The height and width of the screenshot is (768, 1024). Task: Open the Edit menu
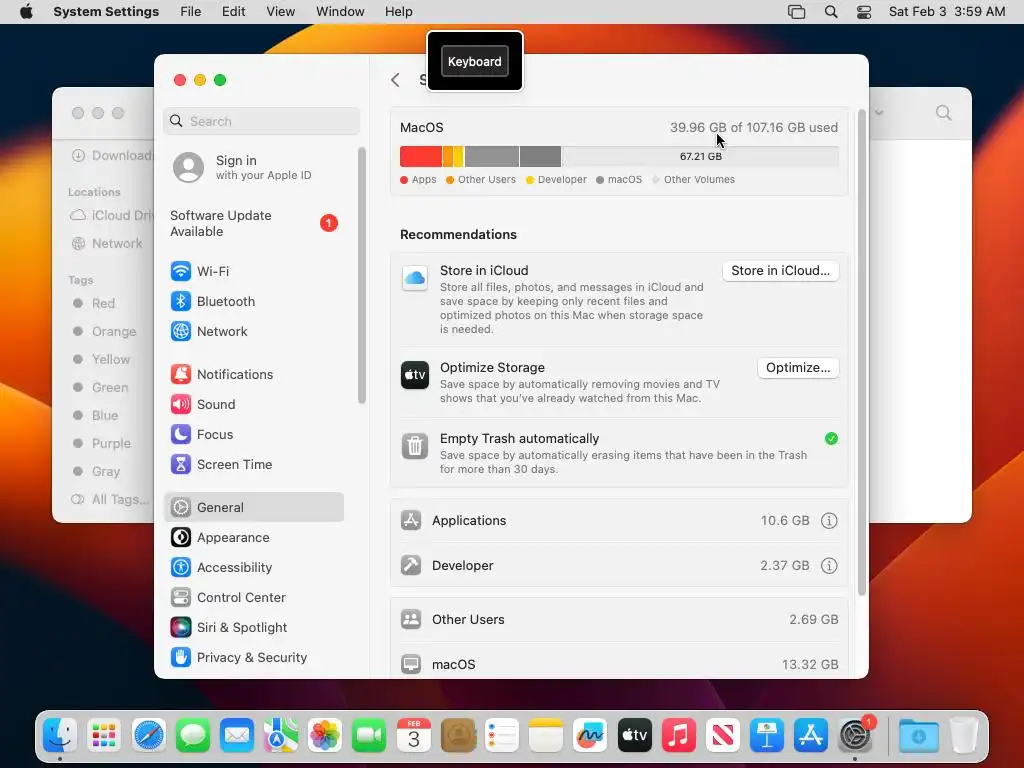click(233, 12)
